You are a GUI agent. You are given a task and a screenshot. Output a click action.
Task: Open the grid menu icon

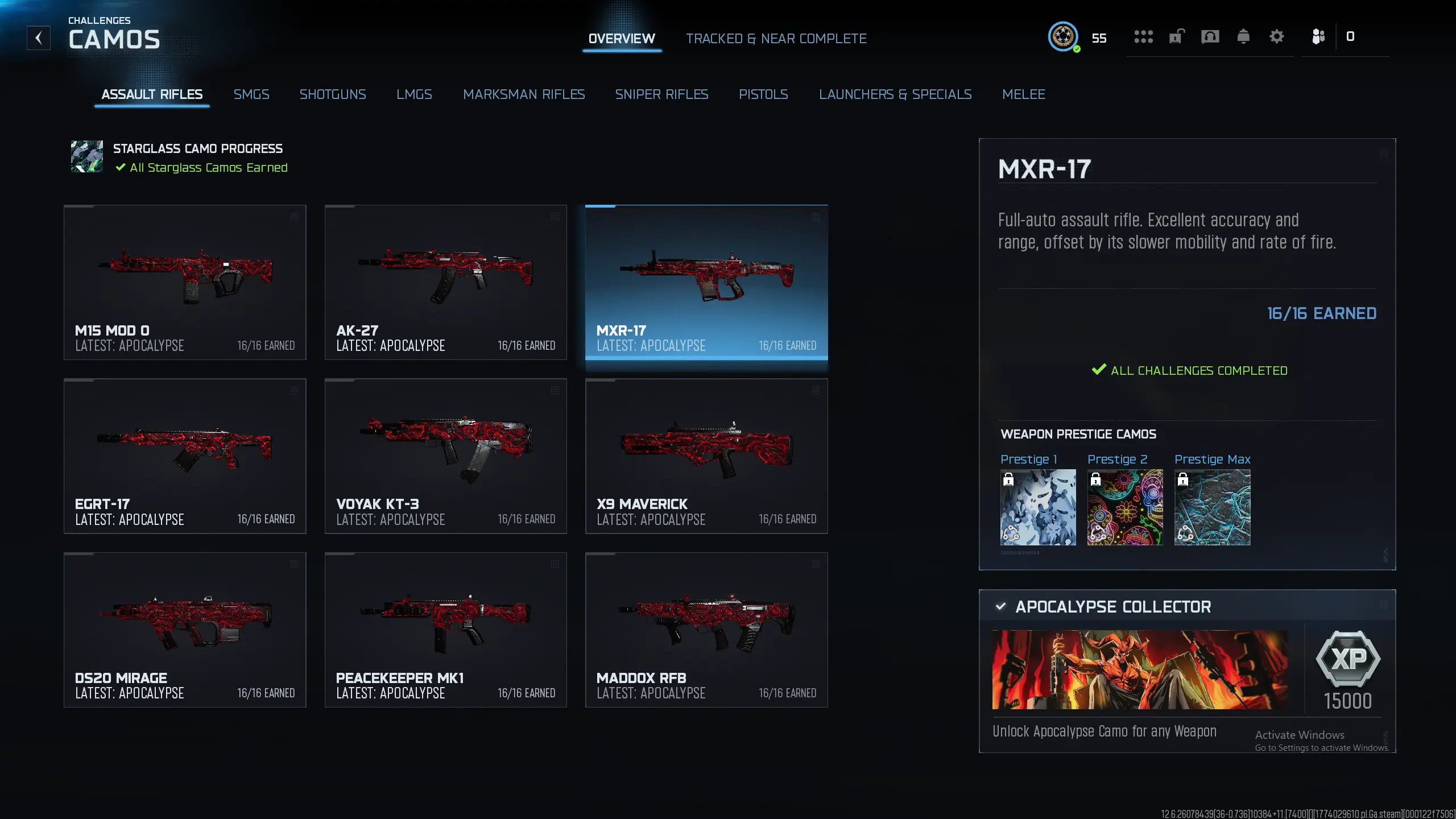tap(1143, 37)
